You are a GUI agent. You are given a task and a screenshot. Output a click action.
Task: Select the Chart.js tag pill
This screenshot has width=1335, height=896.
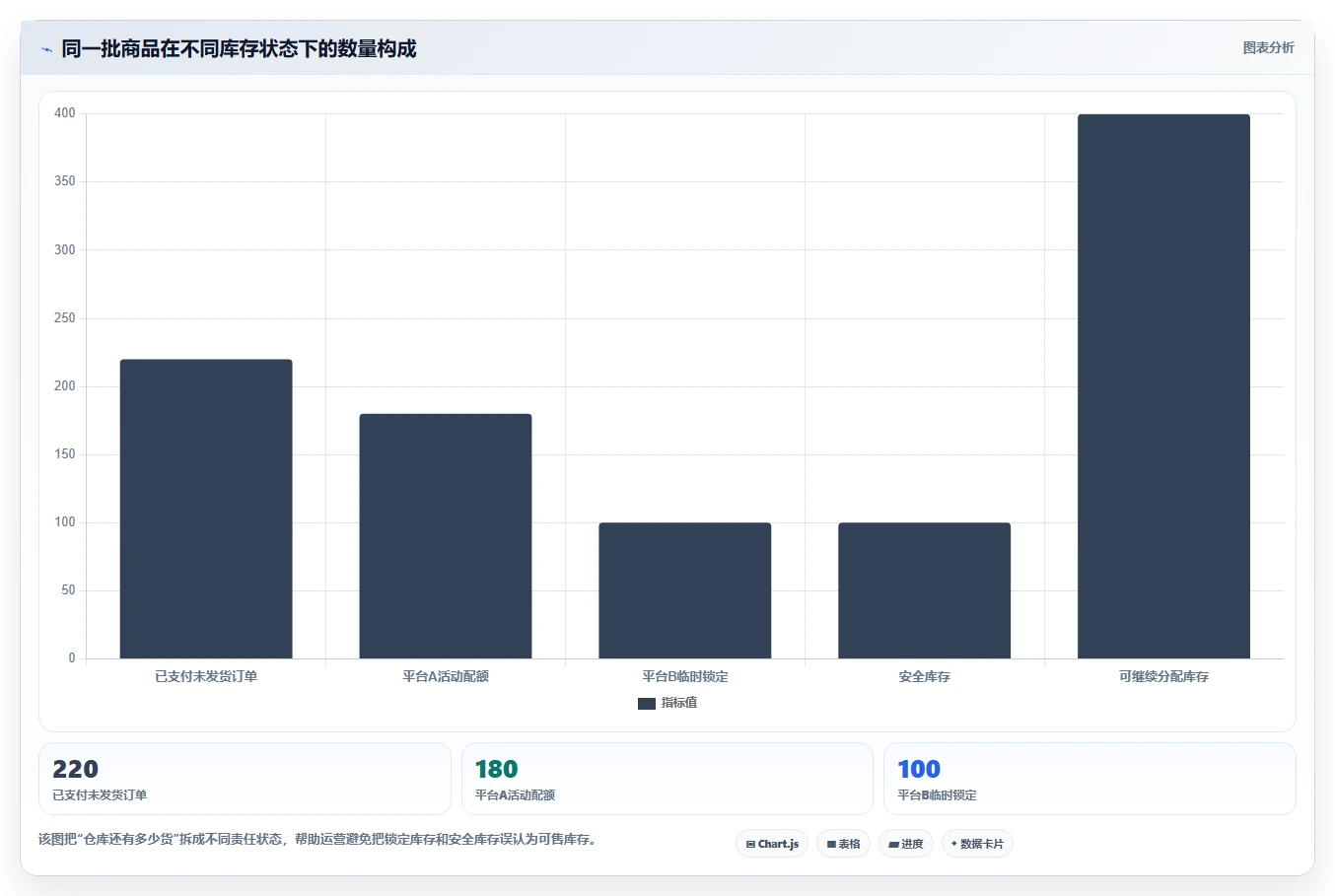(x=772, y=844)
